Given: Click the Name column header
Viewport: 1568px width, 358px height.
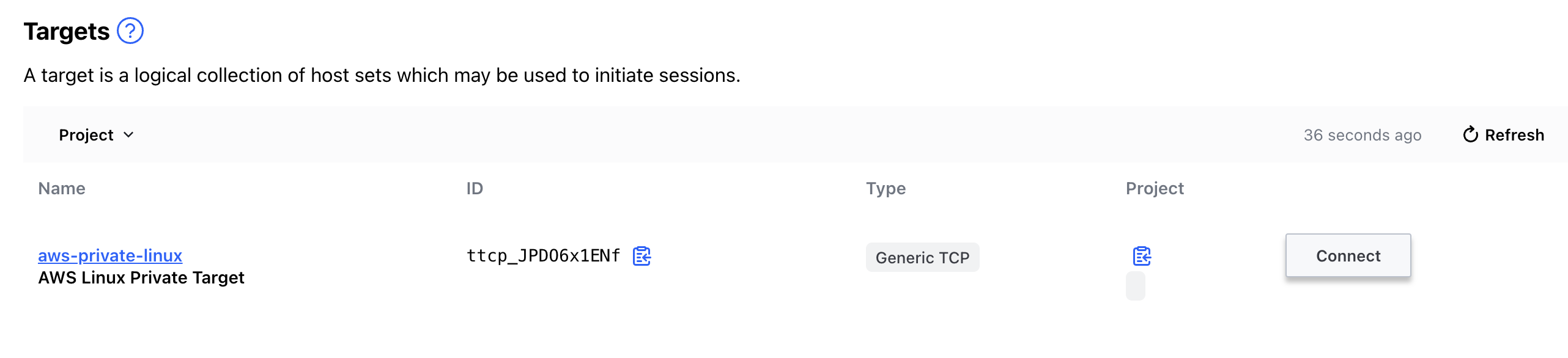Looking at the screenshot, I should coord(62,188).
